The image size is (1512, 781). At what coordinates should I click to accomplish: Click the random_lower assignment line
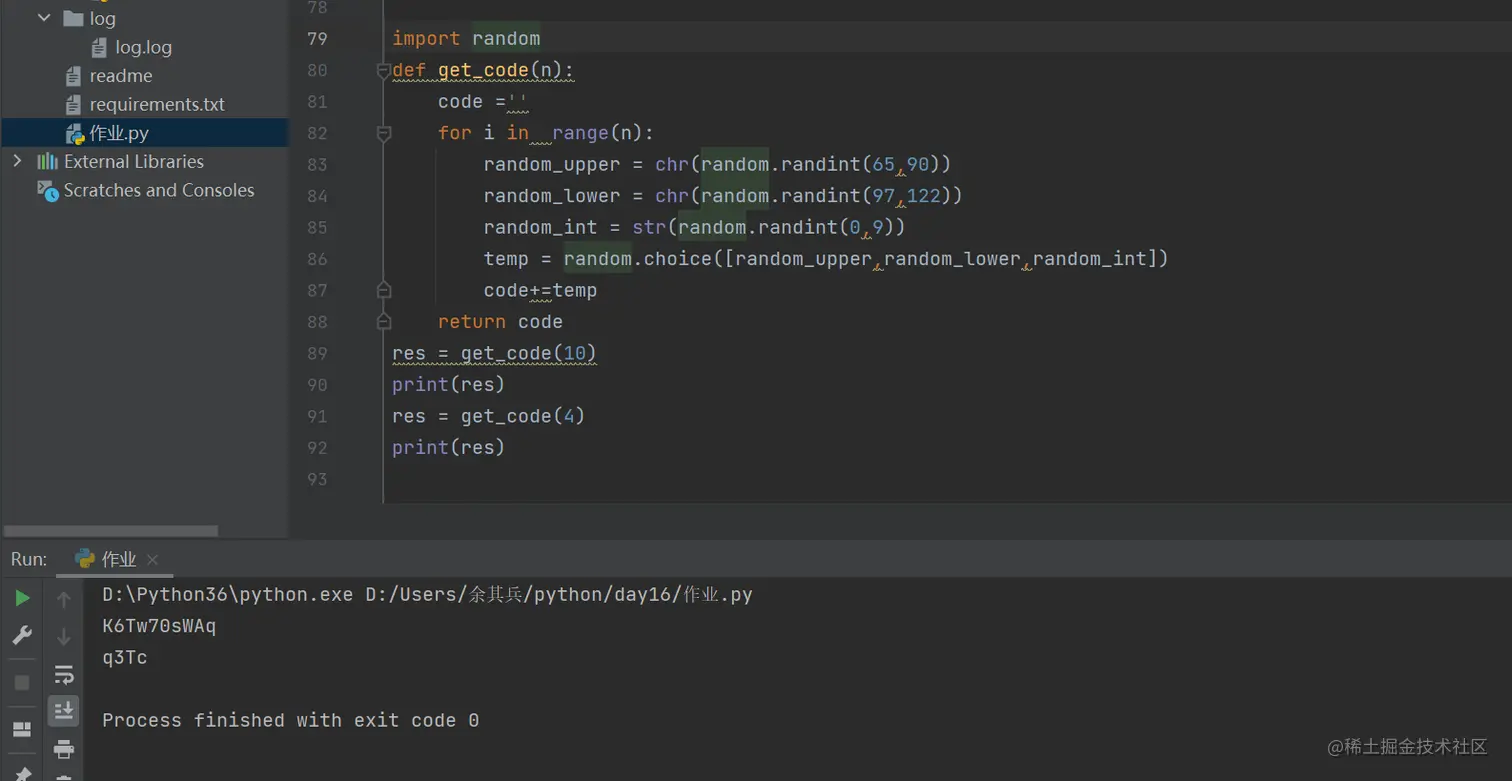coord(723,196)
